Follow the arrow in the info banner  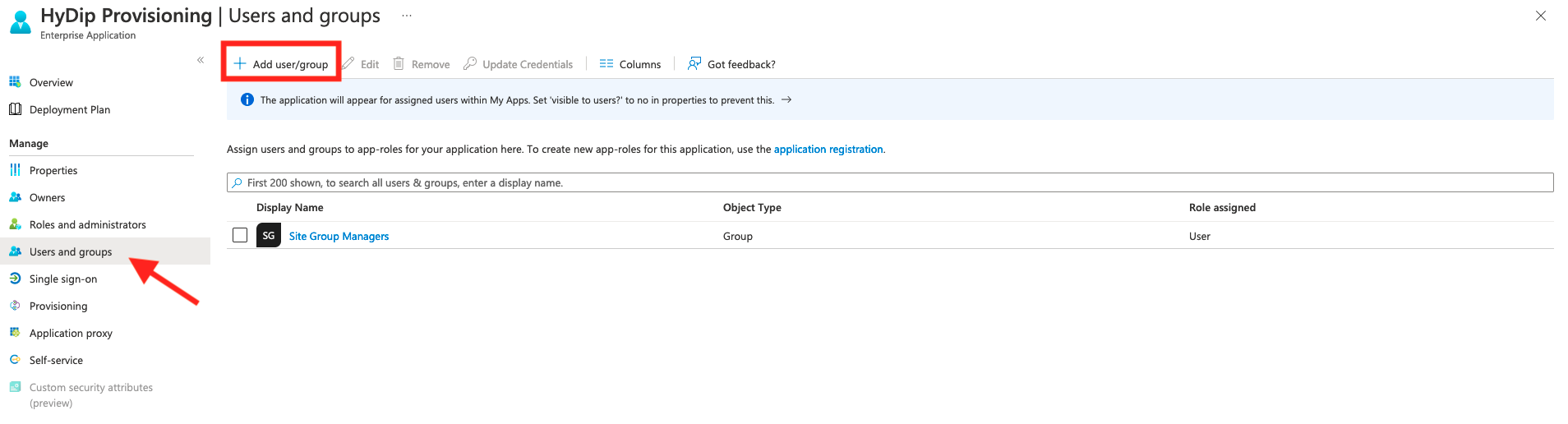pos(786,99)
